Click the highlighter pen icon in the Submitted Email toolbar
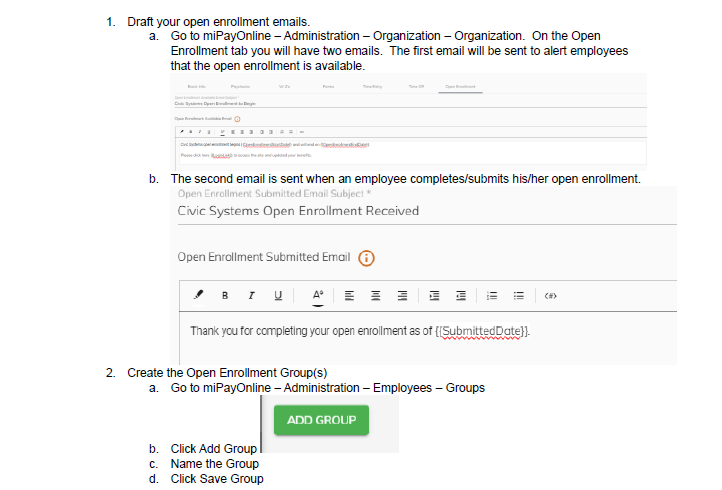 coord(198,295)
